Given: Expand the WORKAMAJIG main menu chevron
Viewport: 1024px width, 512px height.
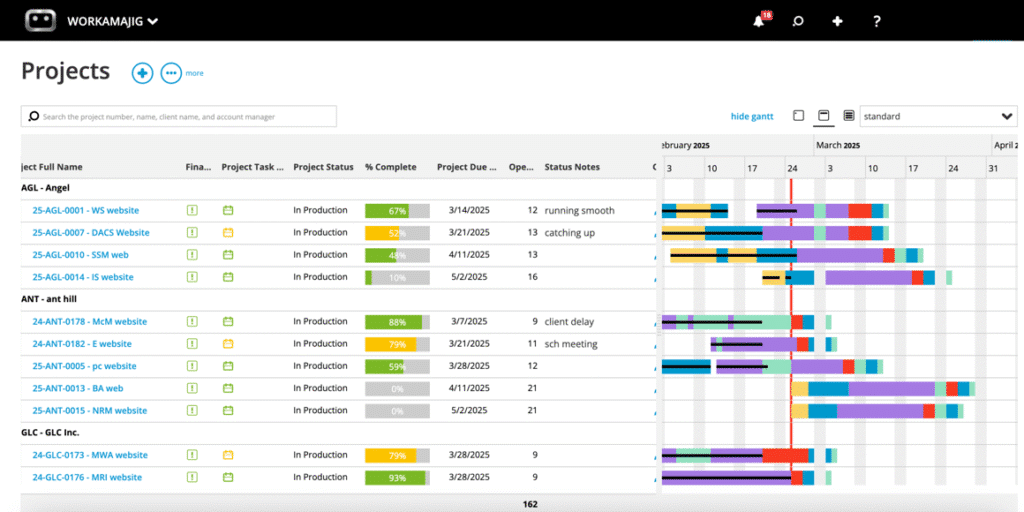Looking at the screenshot, I should (152, 21).
